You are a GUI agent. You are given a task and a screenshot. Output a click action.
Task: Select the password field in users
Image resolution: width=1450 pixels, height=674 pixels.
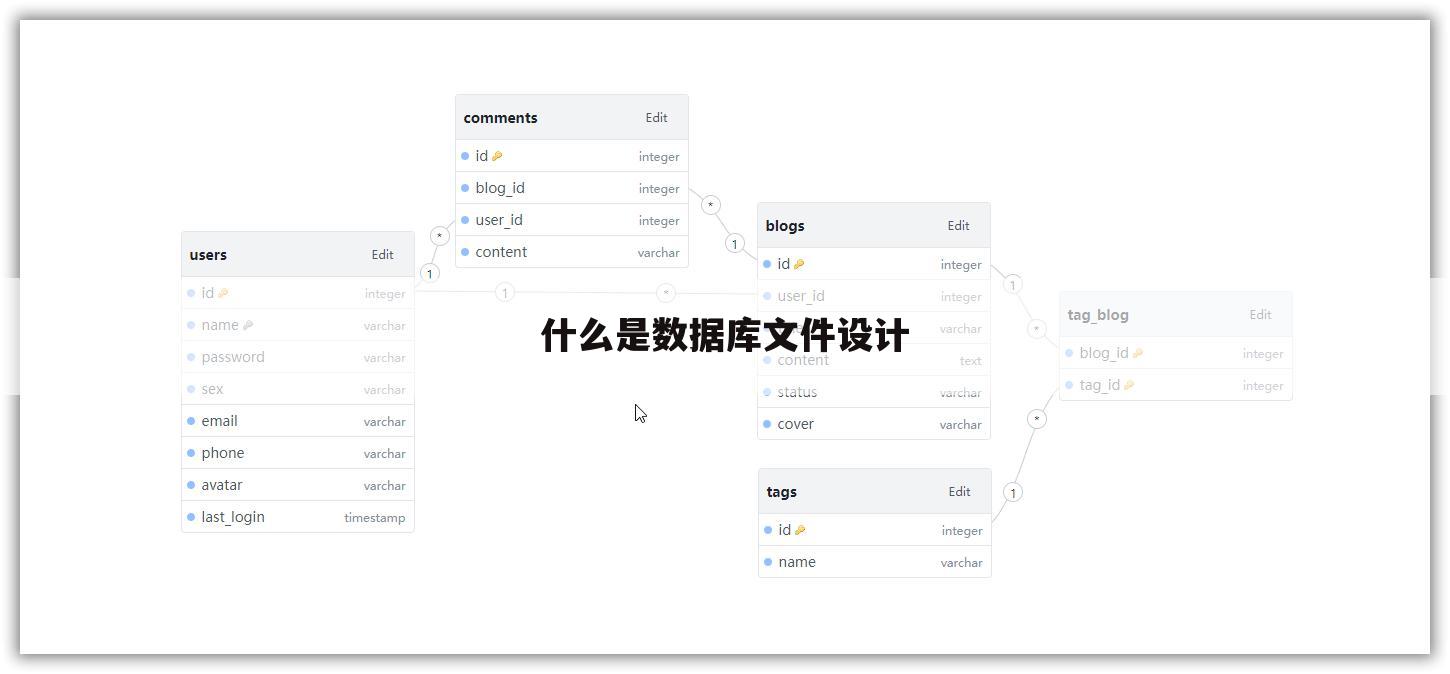coord(233,357)
